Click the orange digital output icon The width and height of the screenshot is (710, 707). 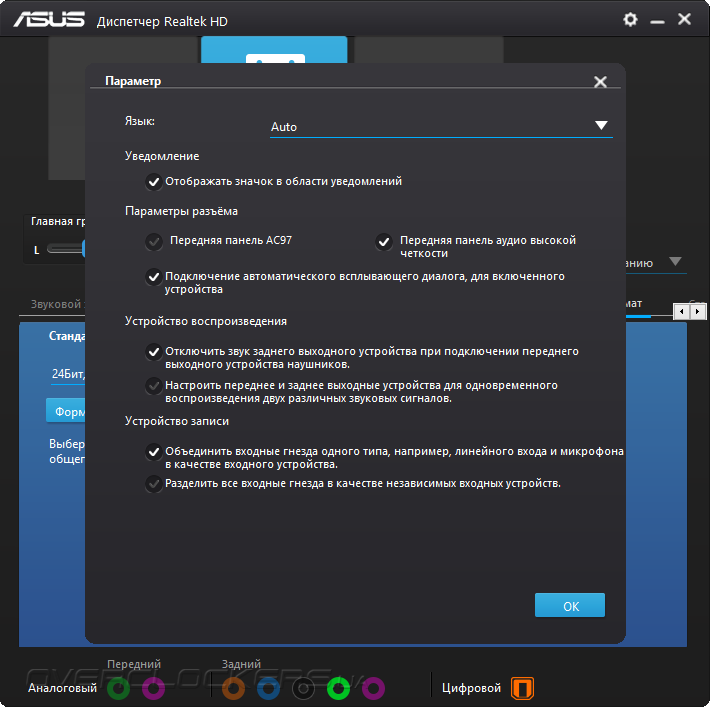coord(522,688)
